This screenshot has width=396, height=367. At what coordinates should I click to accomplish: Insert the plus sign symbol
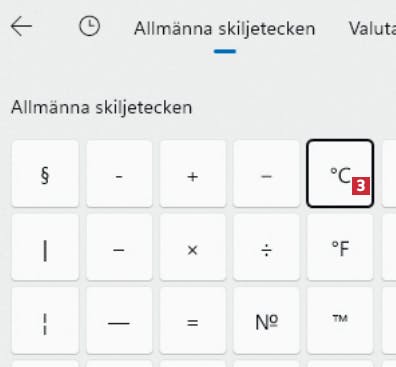(193, 174)
